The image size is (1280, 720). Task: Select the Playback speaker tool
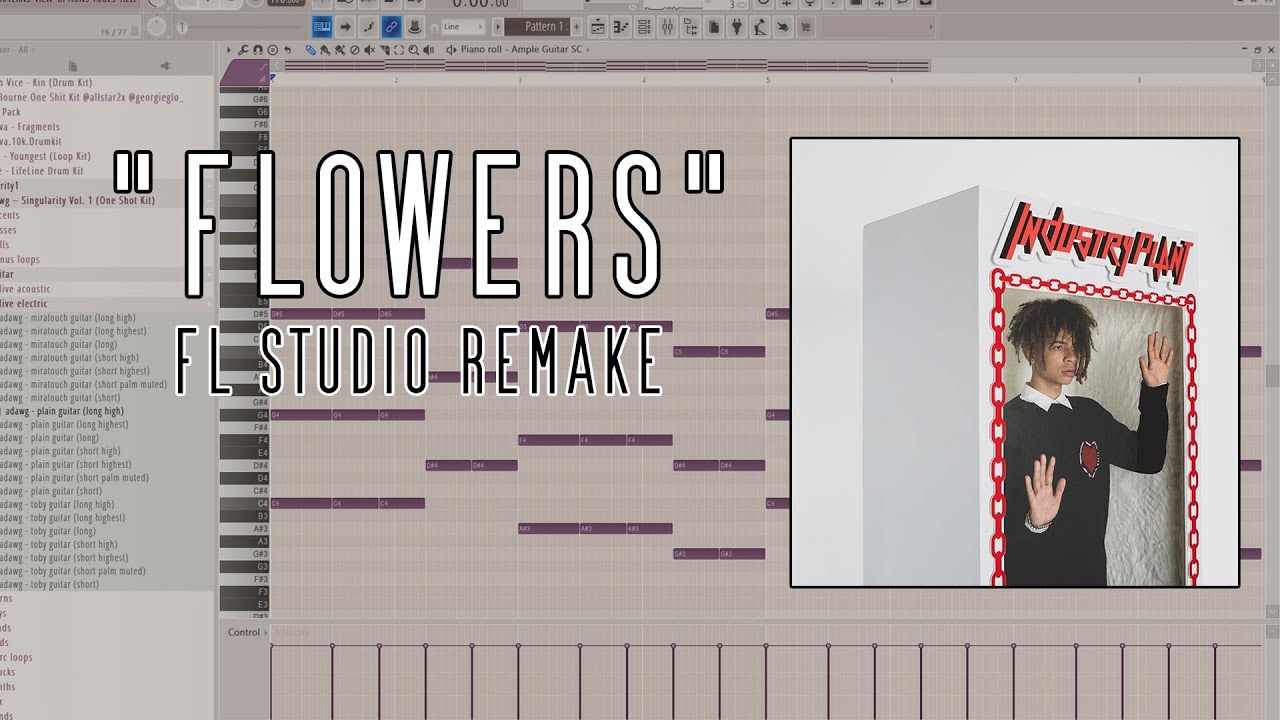coord(428,49)
